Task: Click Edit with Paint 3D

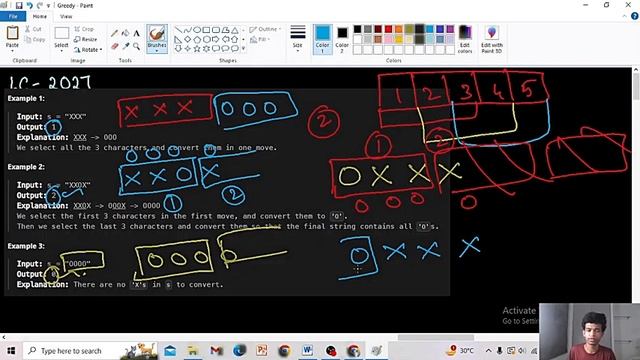Action: point(491,39)
